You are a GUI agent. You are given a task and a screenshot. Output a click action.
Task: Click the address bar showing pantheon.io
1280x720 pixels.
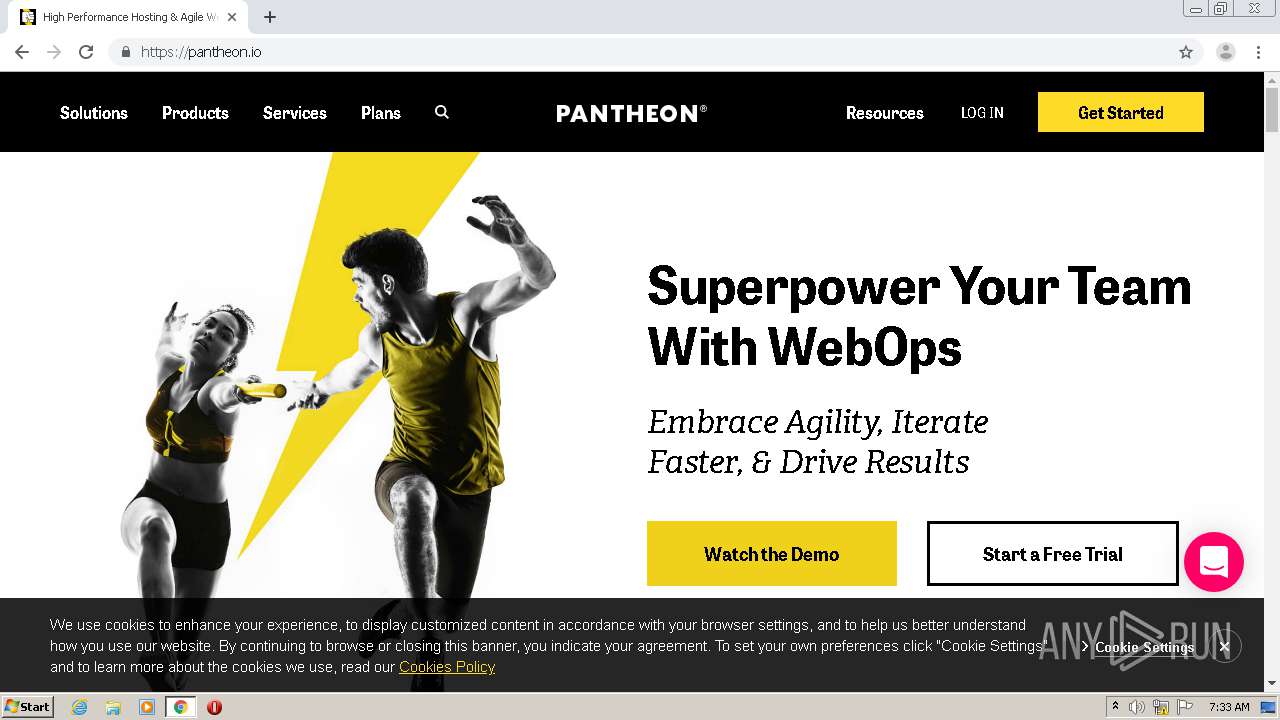tap(640, 52)
